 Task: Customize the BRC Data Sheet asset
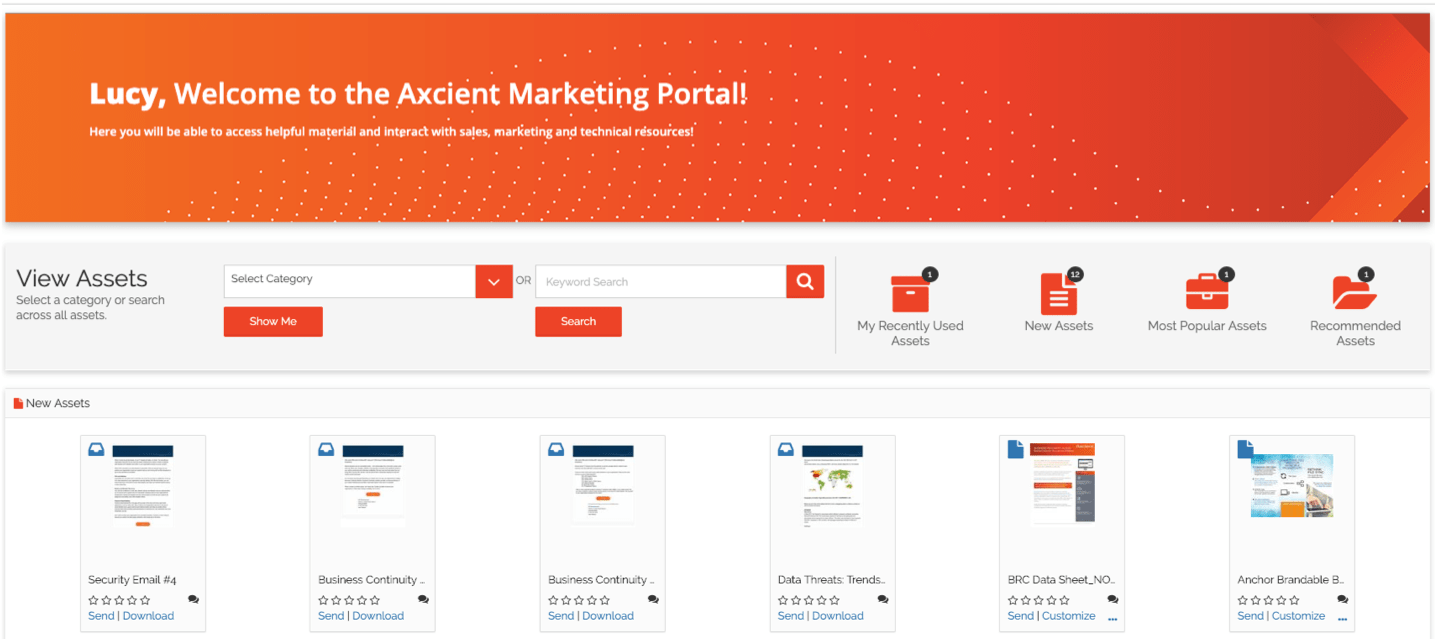tap(1068, 616)
